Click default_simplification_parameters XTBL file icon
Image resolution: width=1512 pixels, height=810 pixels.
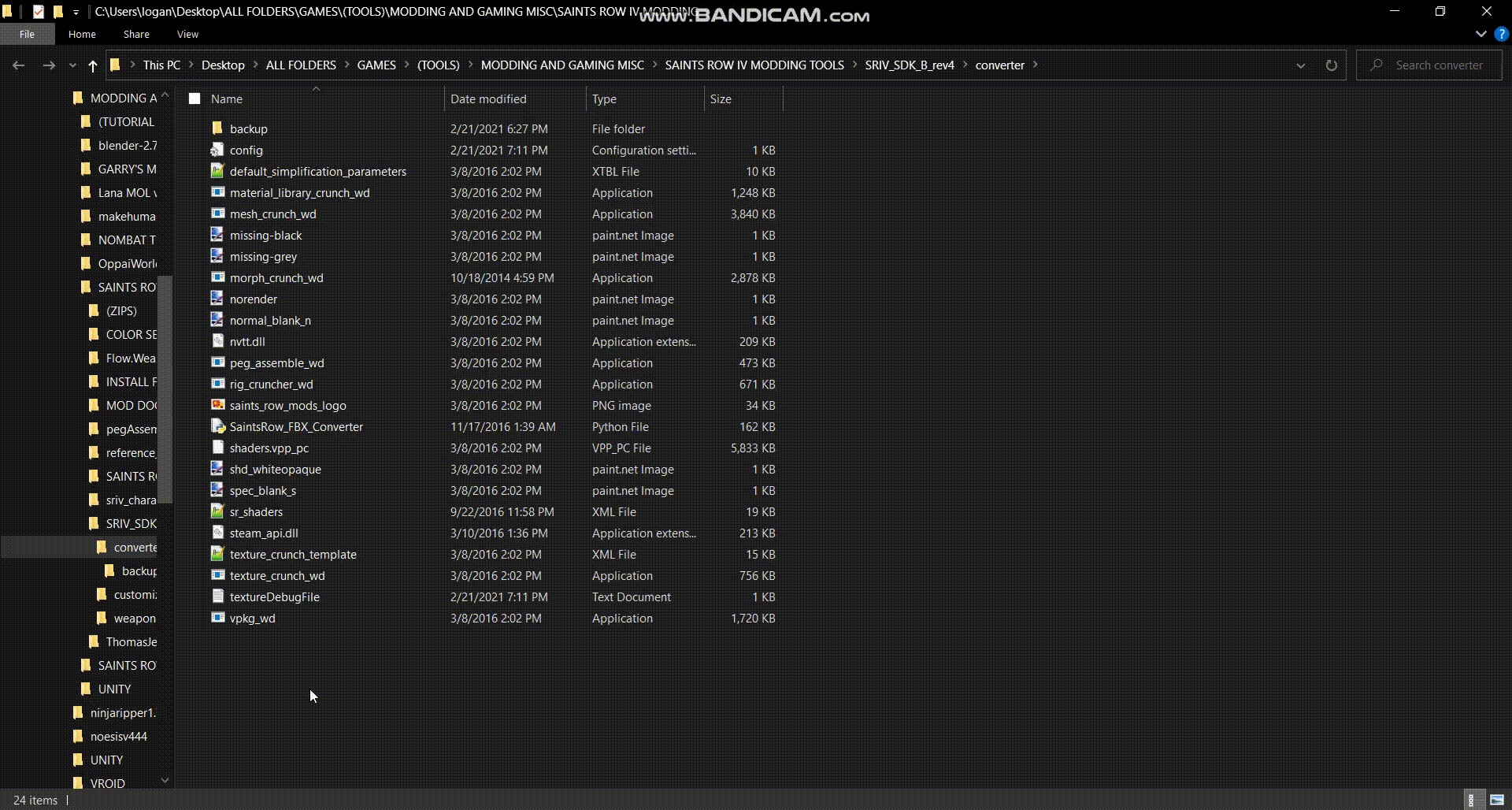point(217,171)
